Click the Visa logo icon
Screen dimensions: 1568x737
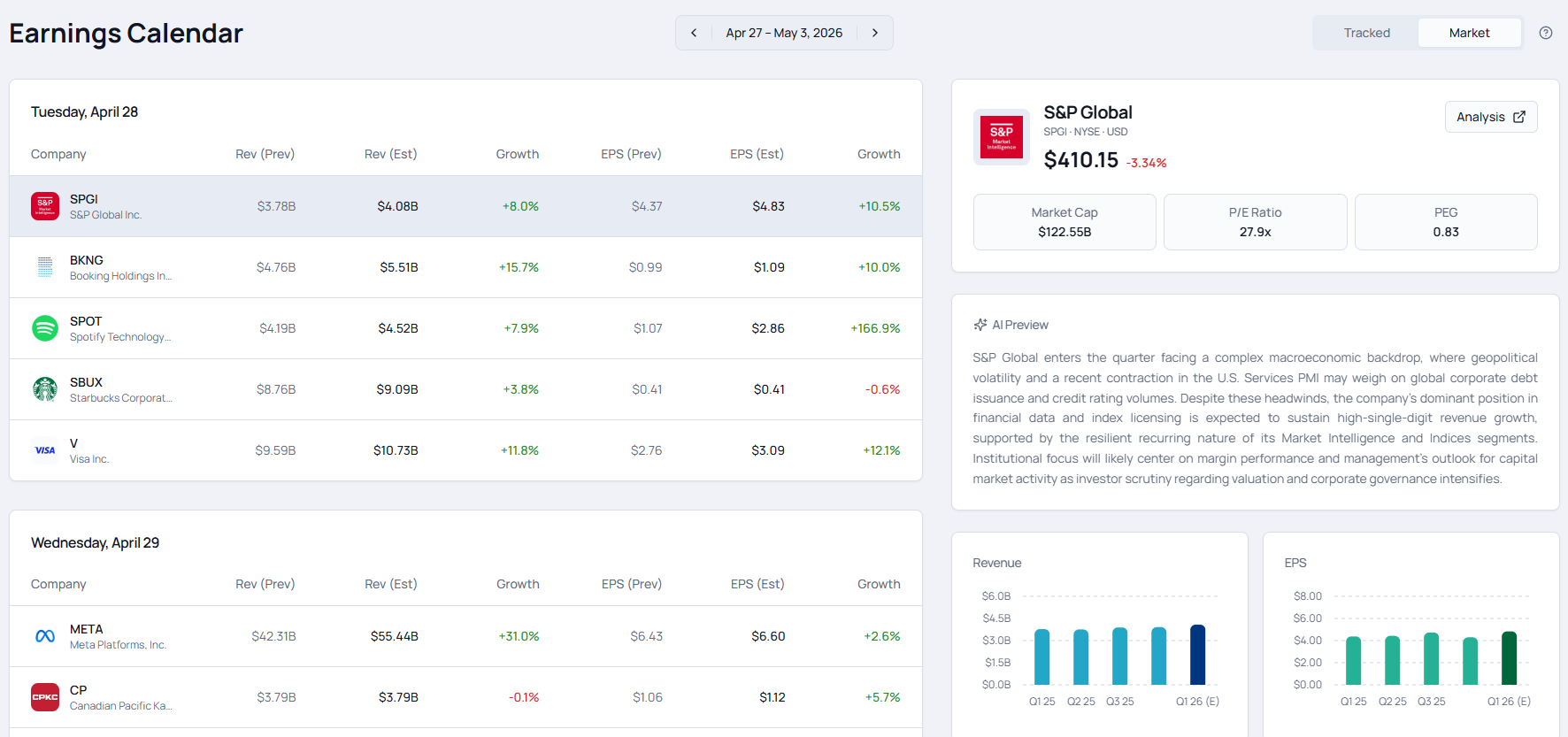45,450
